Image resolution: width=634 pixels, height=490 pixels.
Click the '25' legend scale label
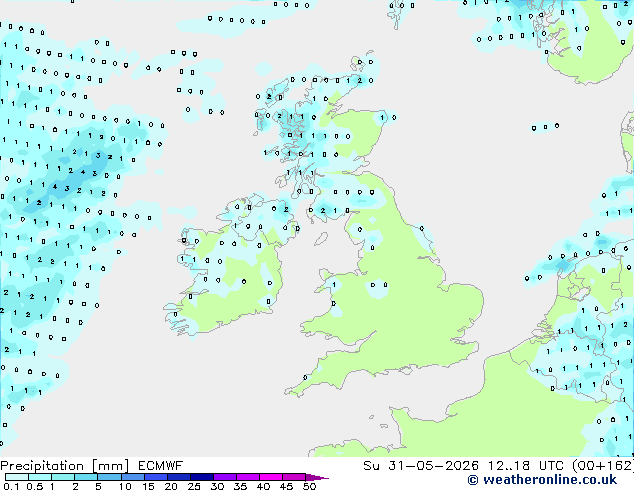point(194,486)
